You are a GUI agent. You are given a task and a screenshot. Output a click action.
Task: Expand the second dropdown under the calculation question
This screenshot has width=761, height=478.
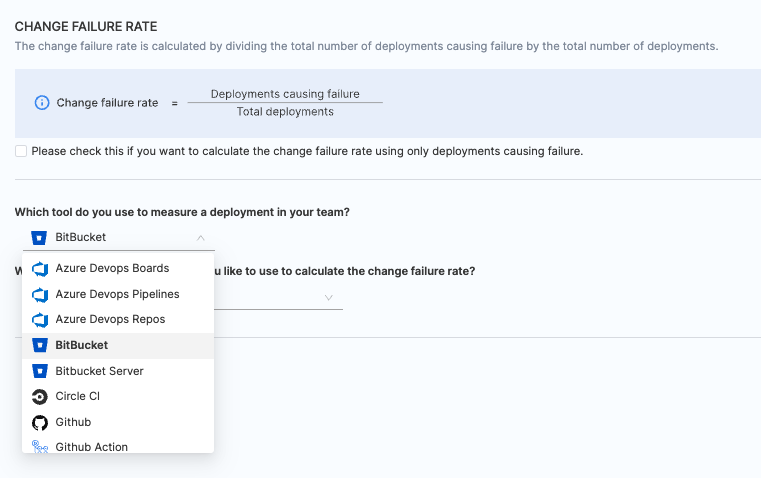(x=329, y=298)
